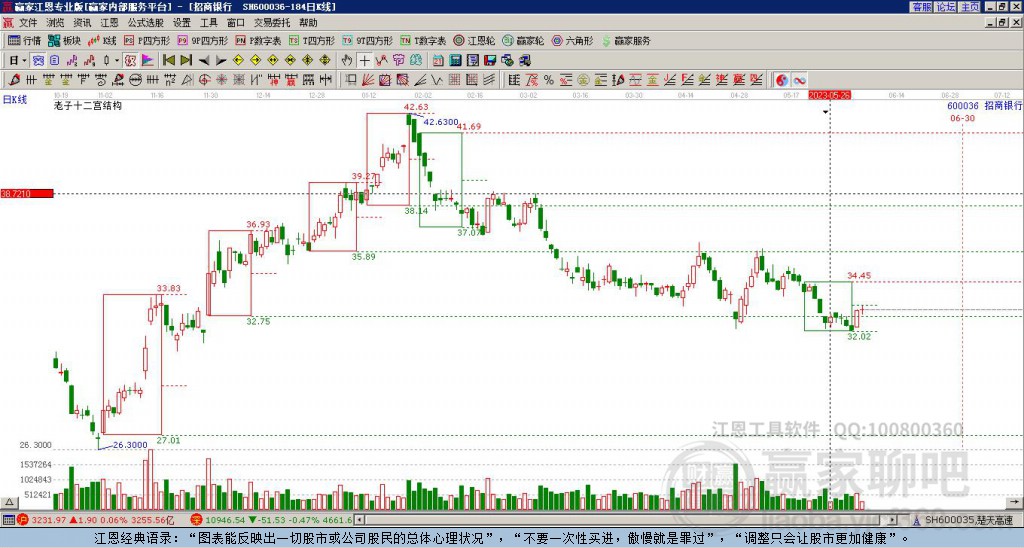Expand arrow beside candlestick style icon
This screenshot has height=548, width=1024.
tap(117, 60)
